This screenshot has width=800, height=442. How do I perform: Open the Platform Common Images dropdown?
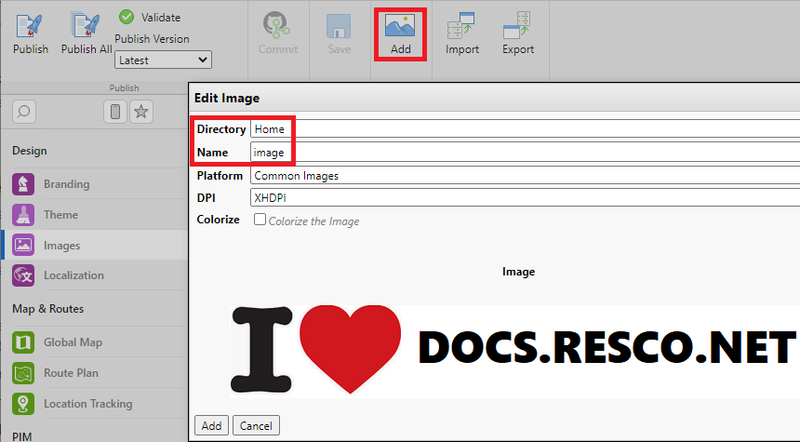coord(524,176)
